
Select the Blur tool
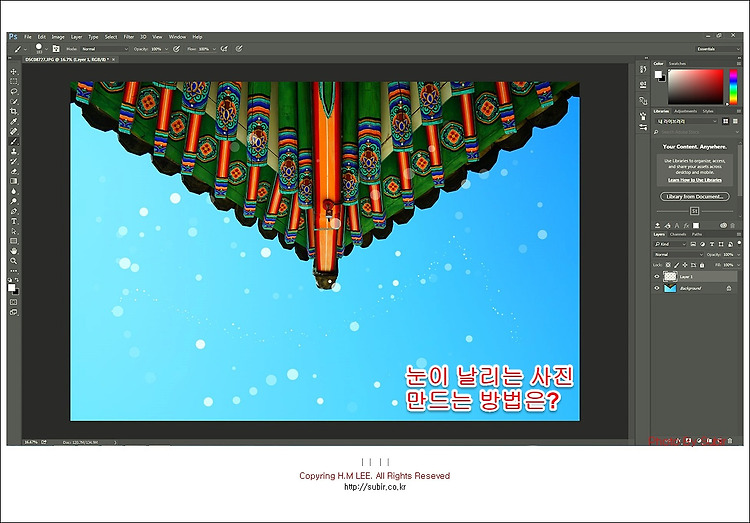click(14, 191)
